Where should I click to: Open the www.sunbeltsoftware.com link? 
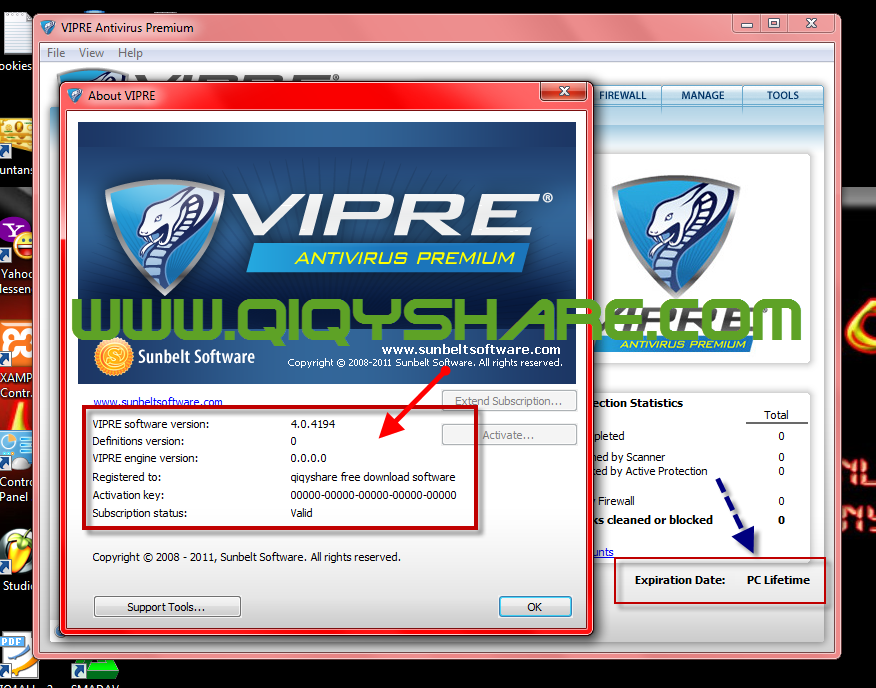click(158, 402)
